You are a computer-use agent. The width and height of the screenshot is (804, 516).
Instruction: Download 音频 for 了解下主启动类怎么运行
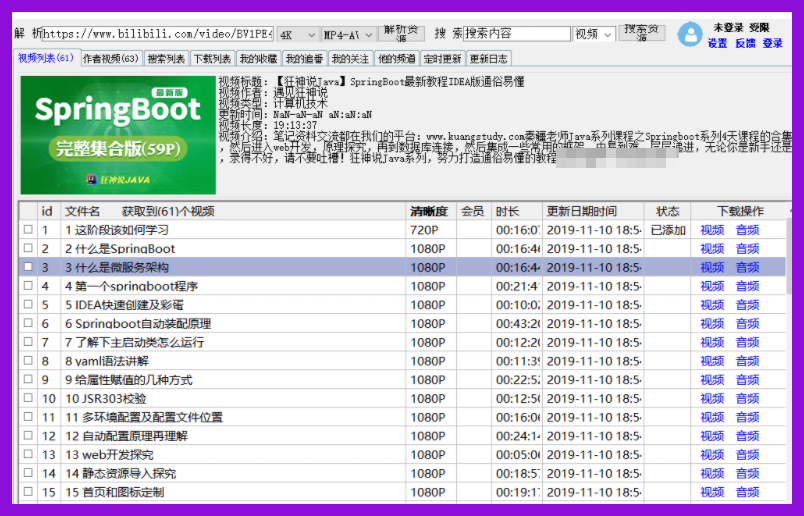coord(747,342)
